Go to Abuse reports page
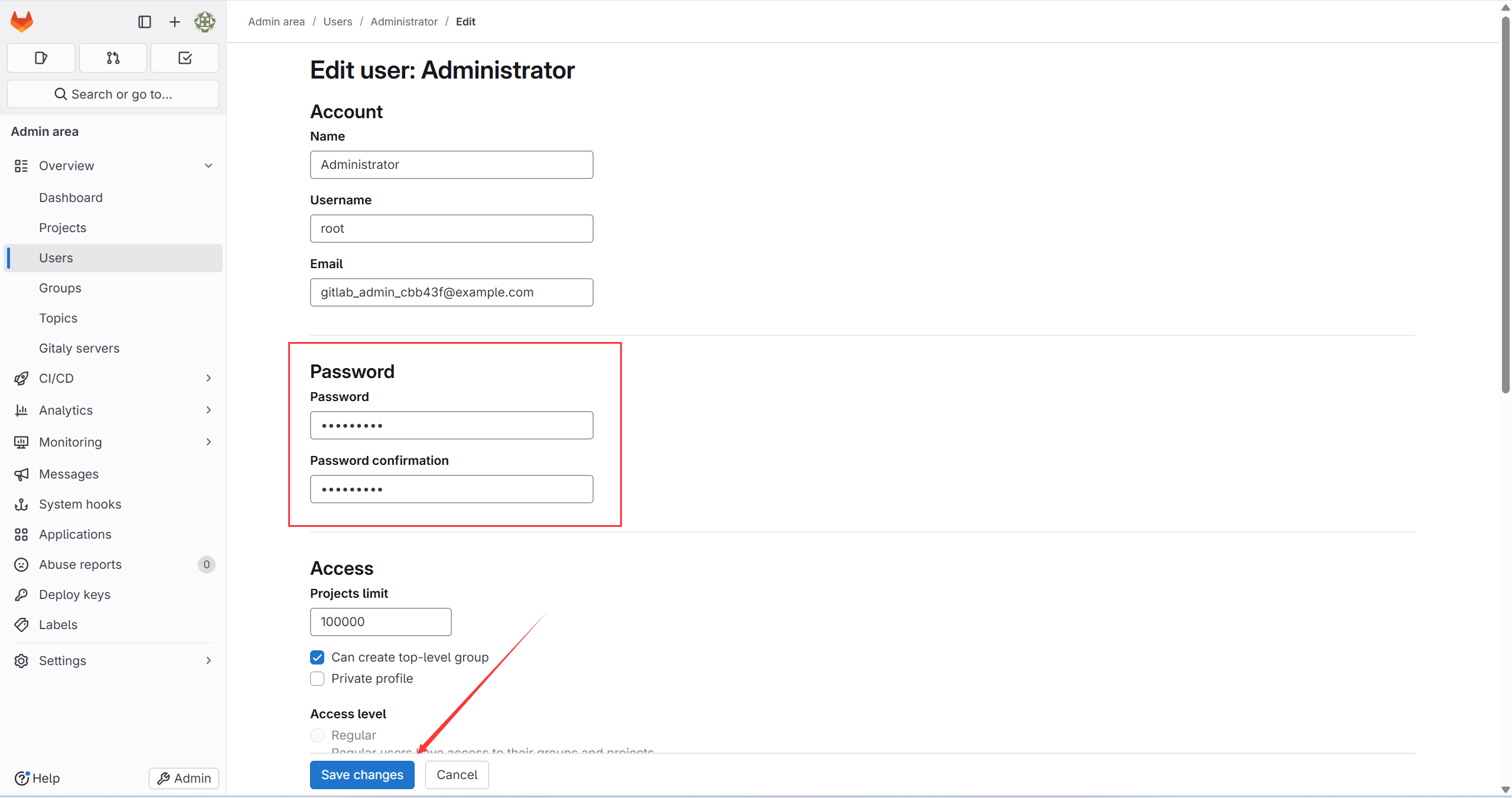Image resolution: width=1512 pixels, height=798 pixels. (x=80, y=565)
